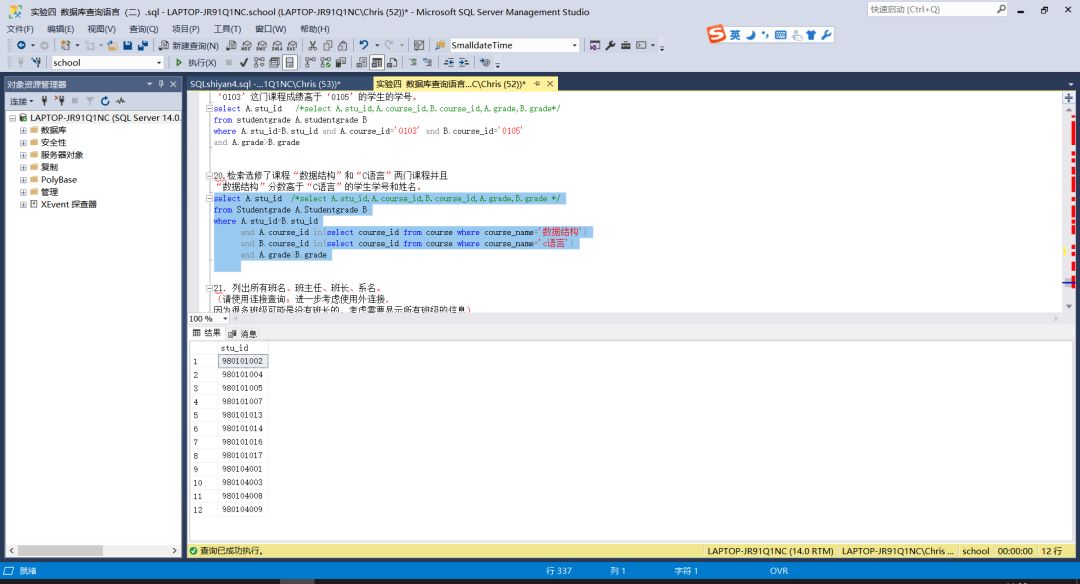The width and height of the screenshot is (1080, 584).
Task: Click the navigate Back arrow icon
Action: coord(21,45)
